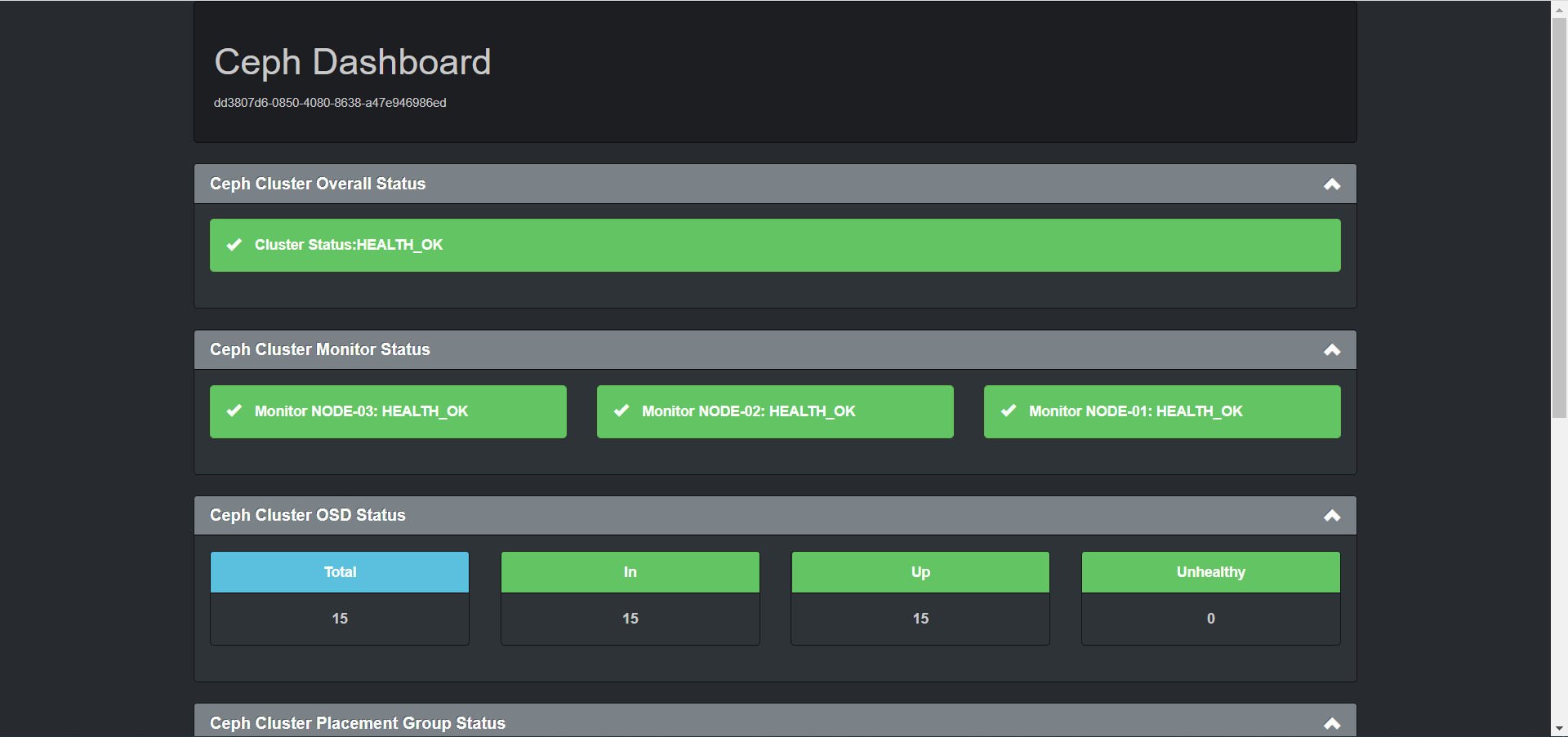Click the blue Total OSD header
The width and height of the screenshot is (1568, 737).
pos(340,572)
